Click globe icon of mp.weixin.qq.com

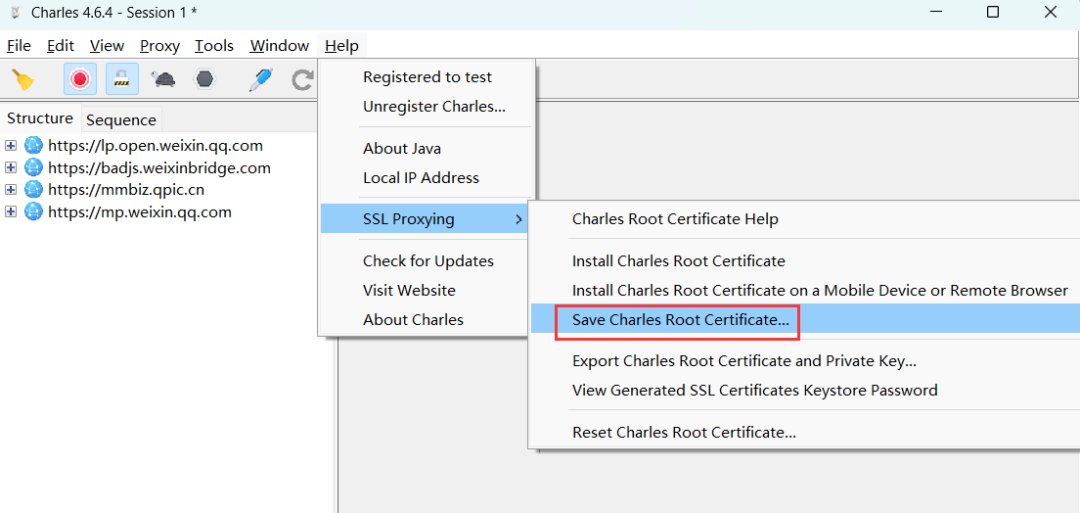pyautogui.click(x=33, y=212)
